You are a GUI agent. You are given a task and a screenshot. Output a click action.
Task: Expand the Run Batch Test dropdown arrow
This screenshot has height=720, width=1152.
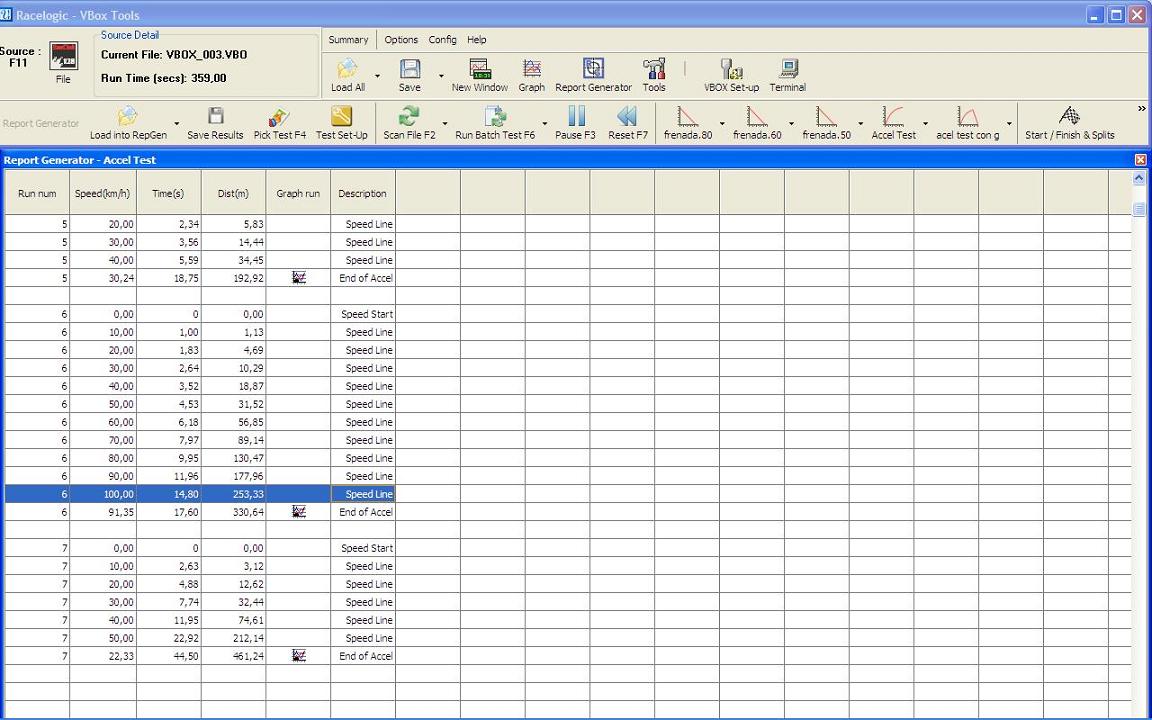(544, 124)
